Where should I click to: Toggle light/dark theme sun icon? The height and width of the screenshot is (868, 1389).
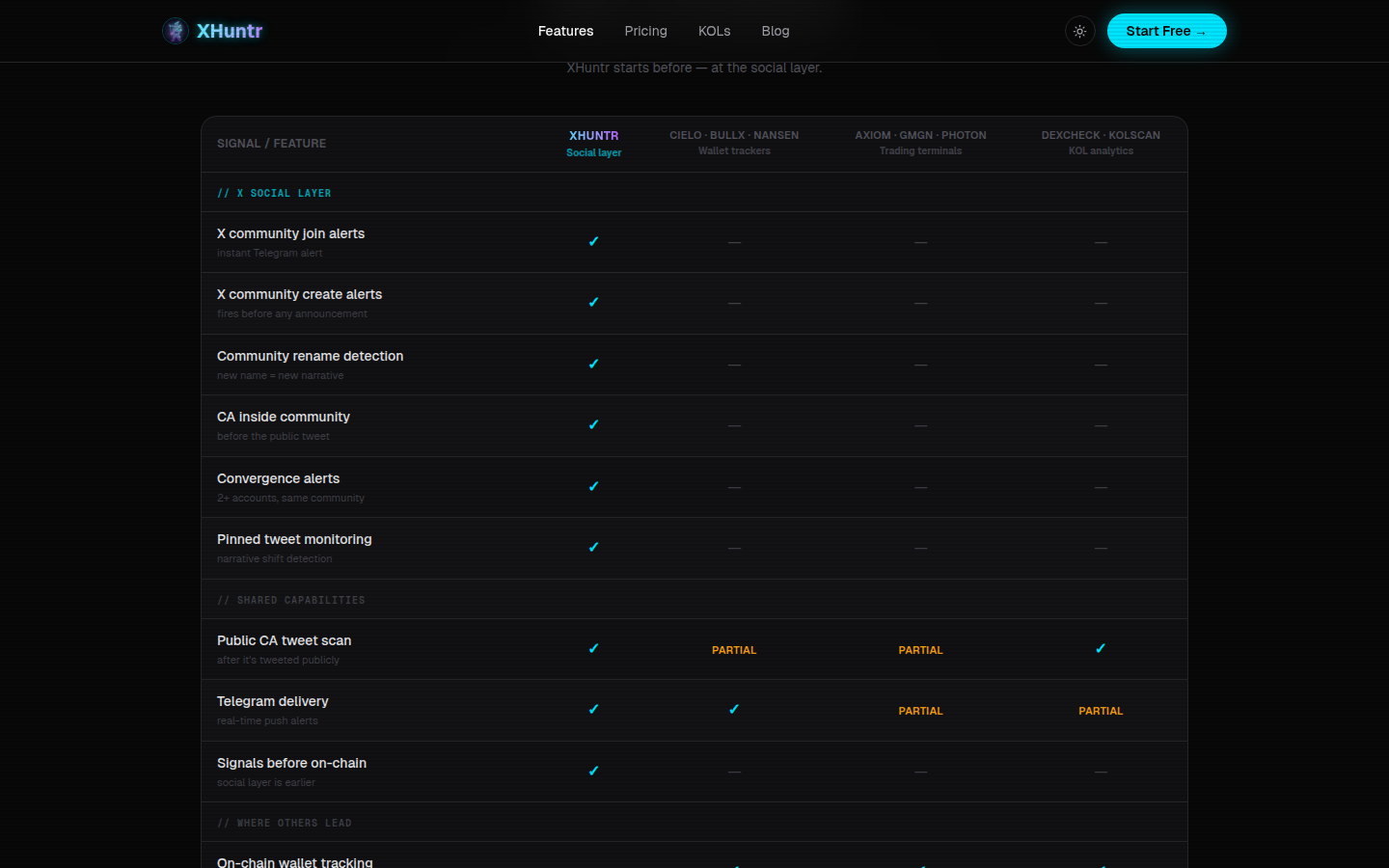pyautogui.click(x=1079, y=31)
